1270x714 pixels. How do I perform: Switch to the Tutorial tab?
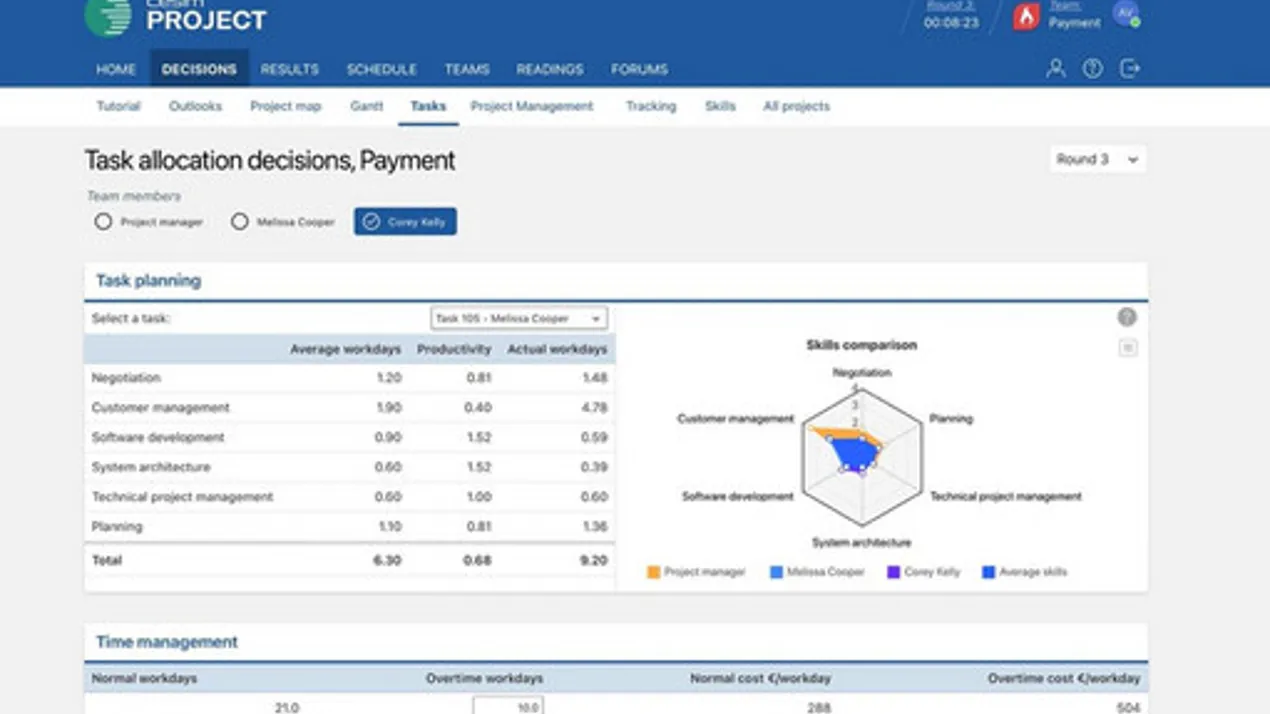click(118, 106)
